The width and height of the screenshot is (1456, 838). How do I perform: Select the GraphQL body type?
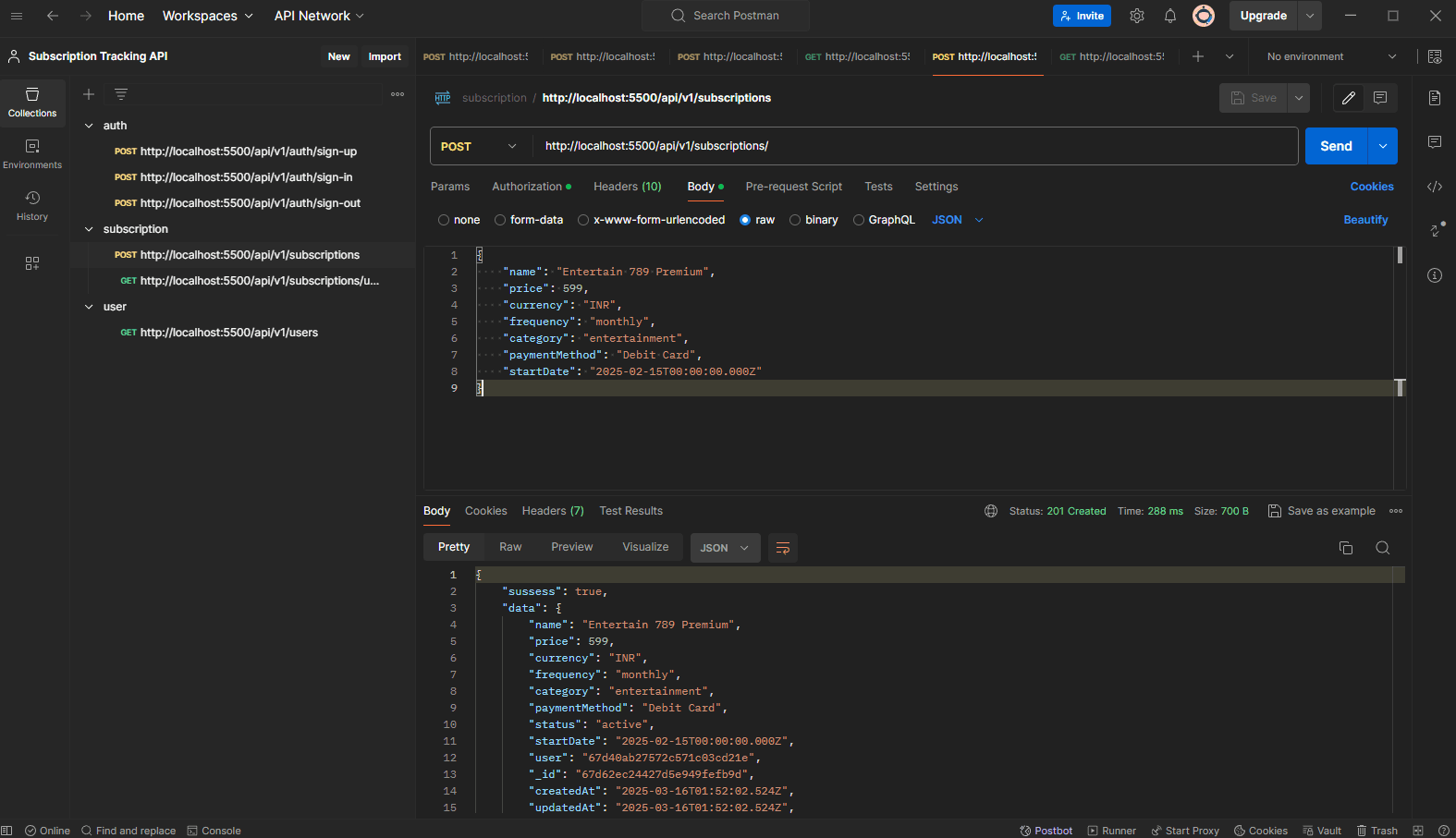coord(859,220)
